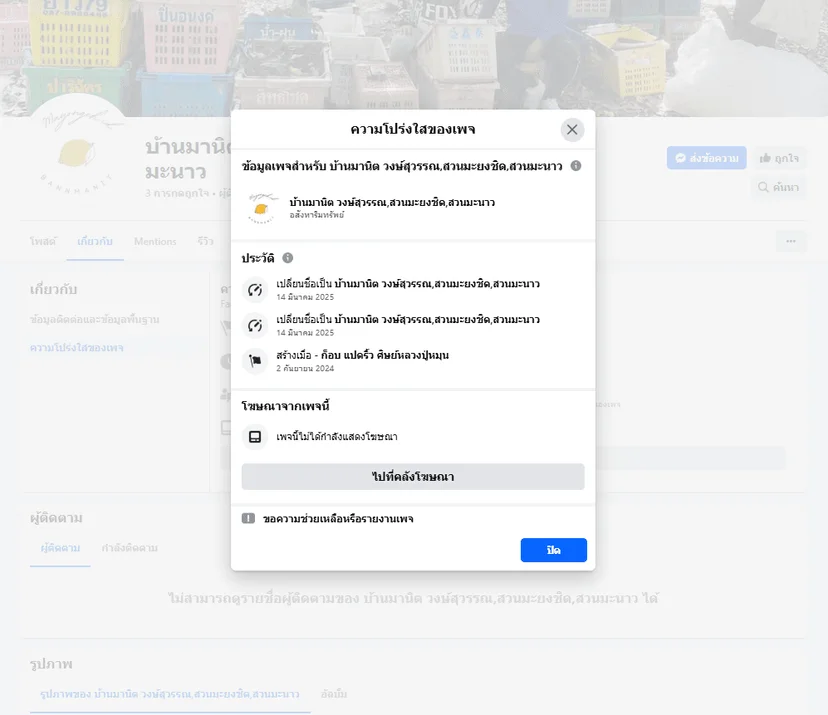
Task: Click the blue ปิด button
Action: click(553, 550)
